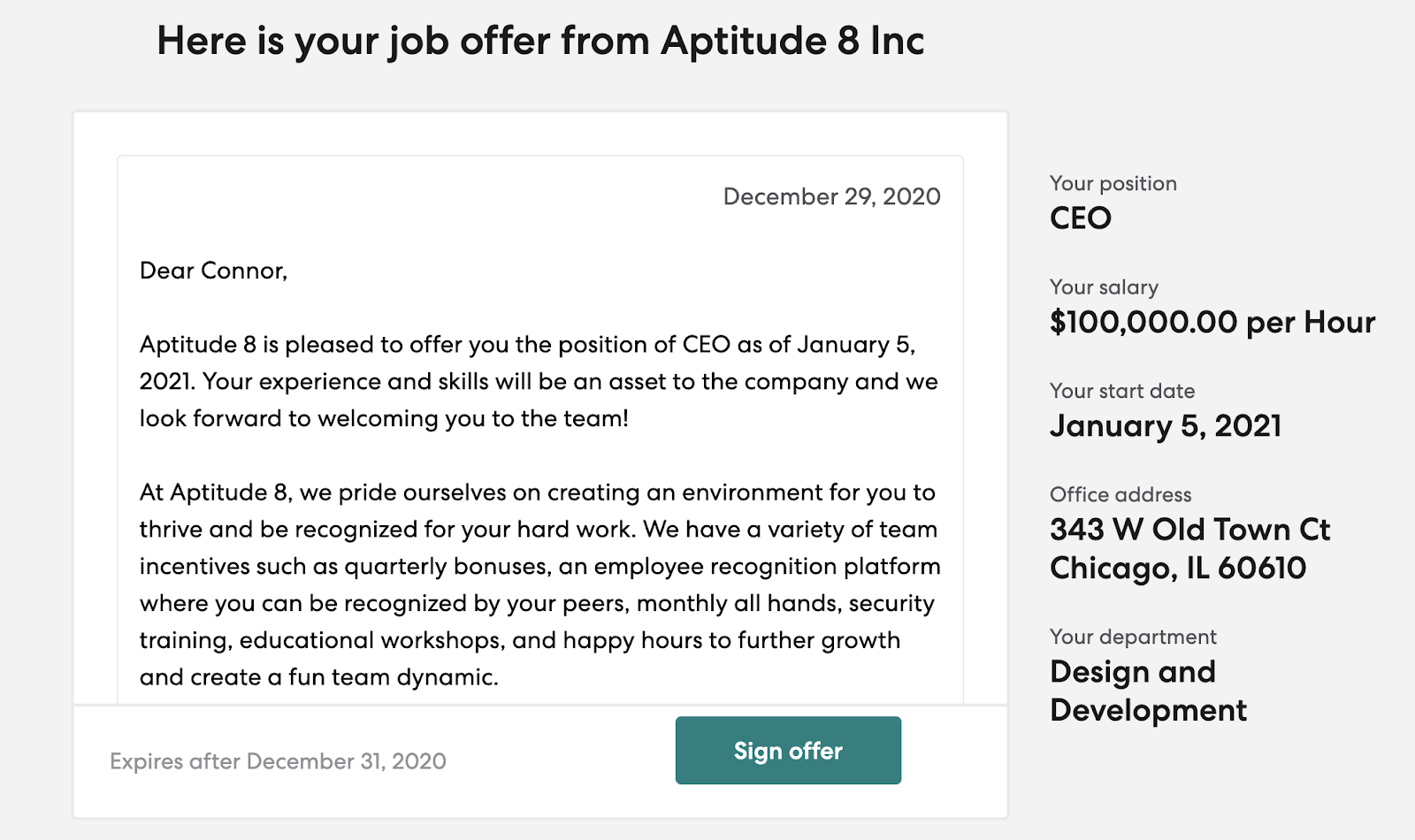Screen dimensions: 1415x840
Task: Click the Chicago, IL 60610 line
Action: (1178, 568)
